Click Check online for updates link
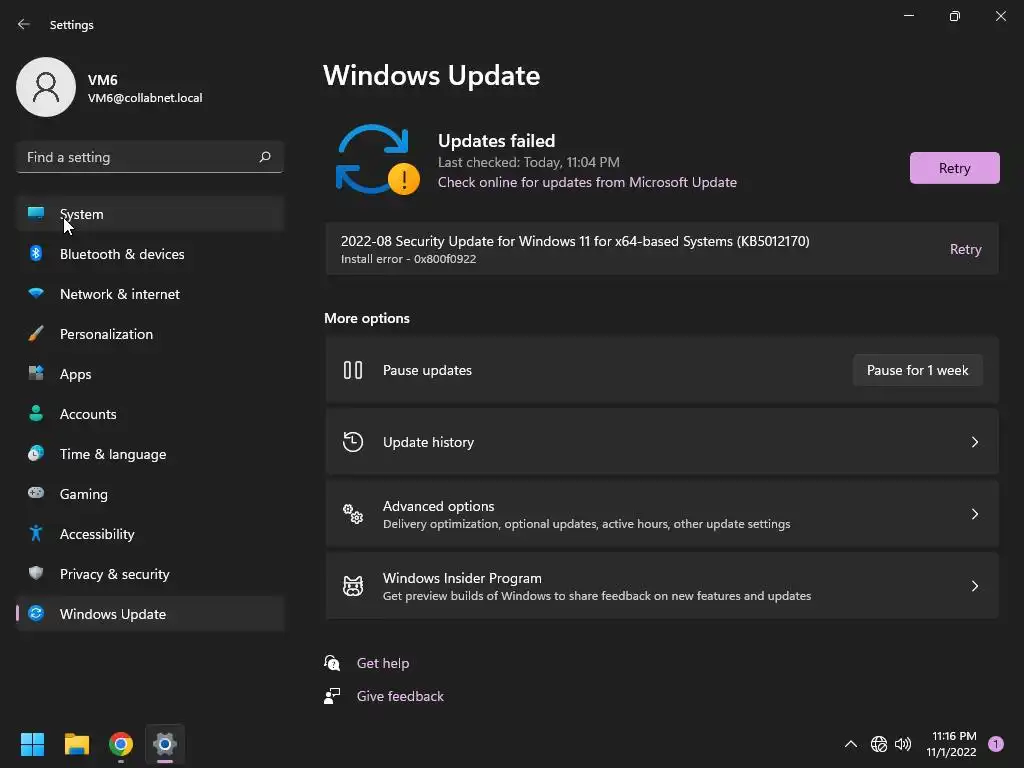The image size is (1024, 768). pyautogui.click(x=587, y=182)
